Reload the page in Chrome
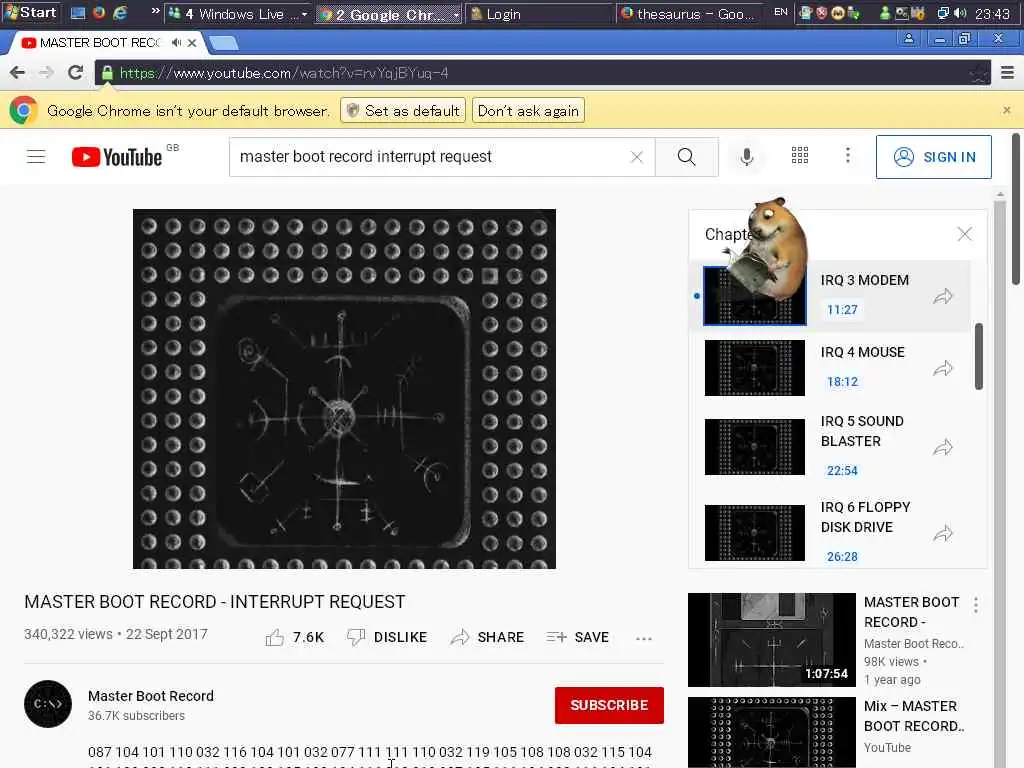The image size is (1024, 768). tap(75, 72)
